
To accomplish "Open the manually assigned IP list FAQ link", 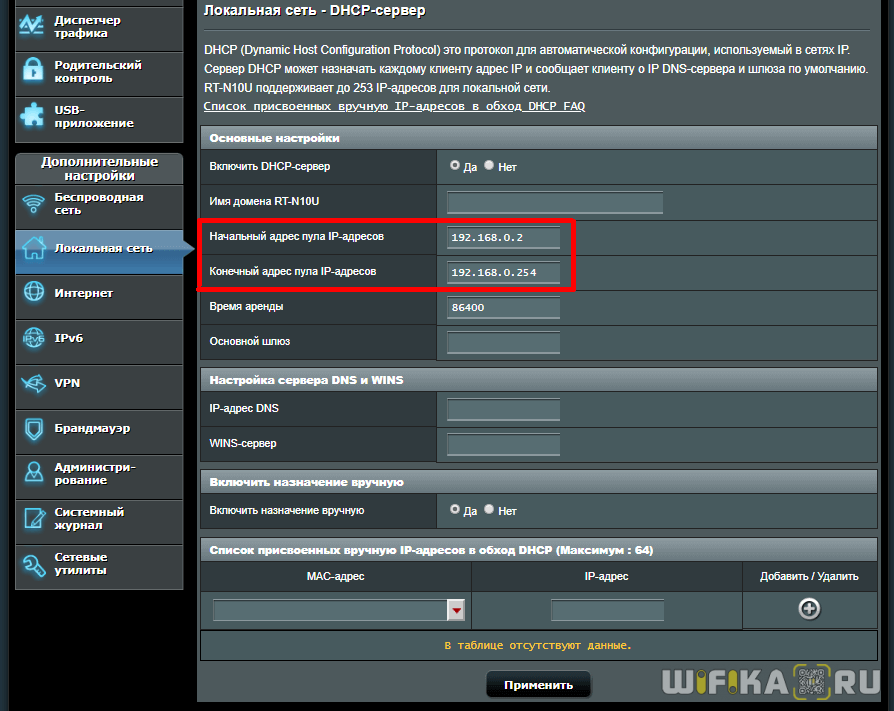I will coord(394,106).
